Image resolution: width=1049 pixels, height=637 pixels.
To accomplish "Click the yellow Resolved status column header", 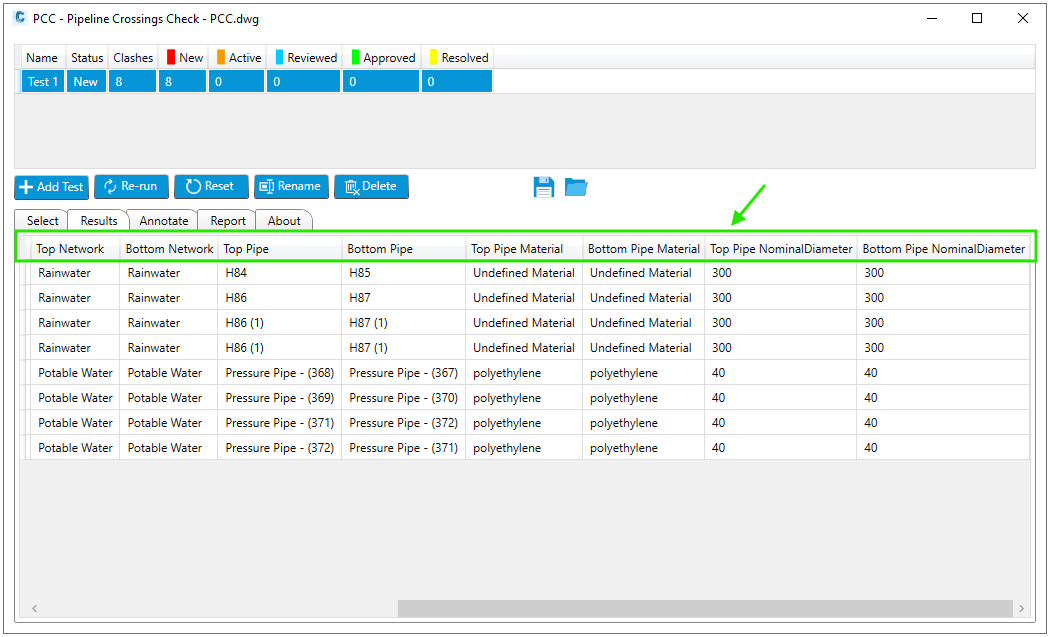I will pyautogui.click(x=458, y=58).
